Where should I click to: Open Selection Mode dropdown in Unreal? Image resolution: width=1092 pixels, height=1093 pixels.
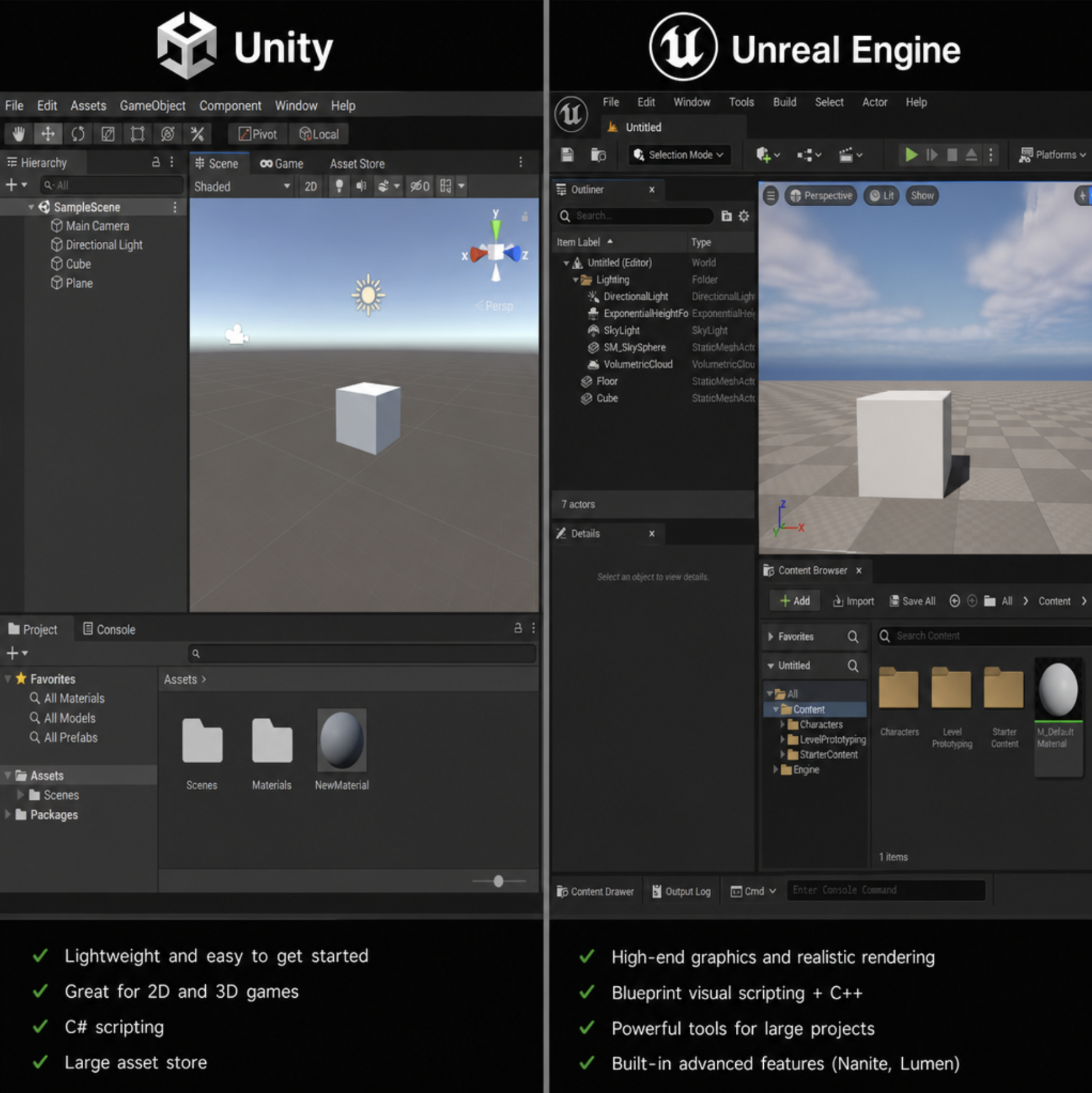pos(679,155)
